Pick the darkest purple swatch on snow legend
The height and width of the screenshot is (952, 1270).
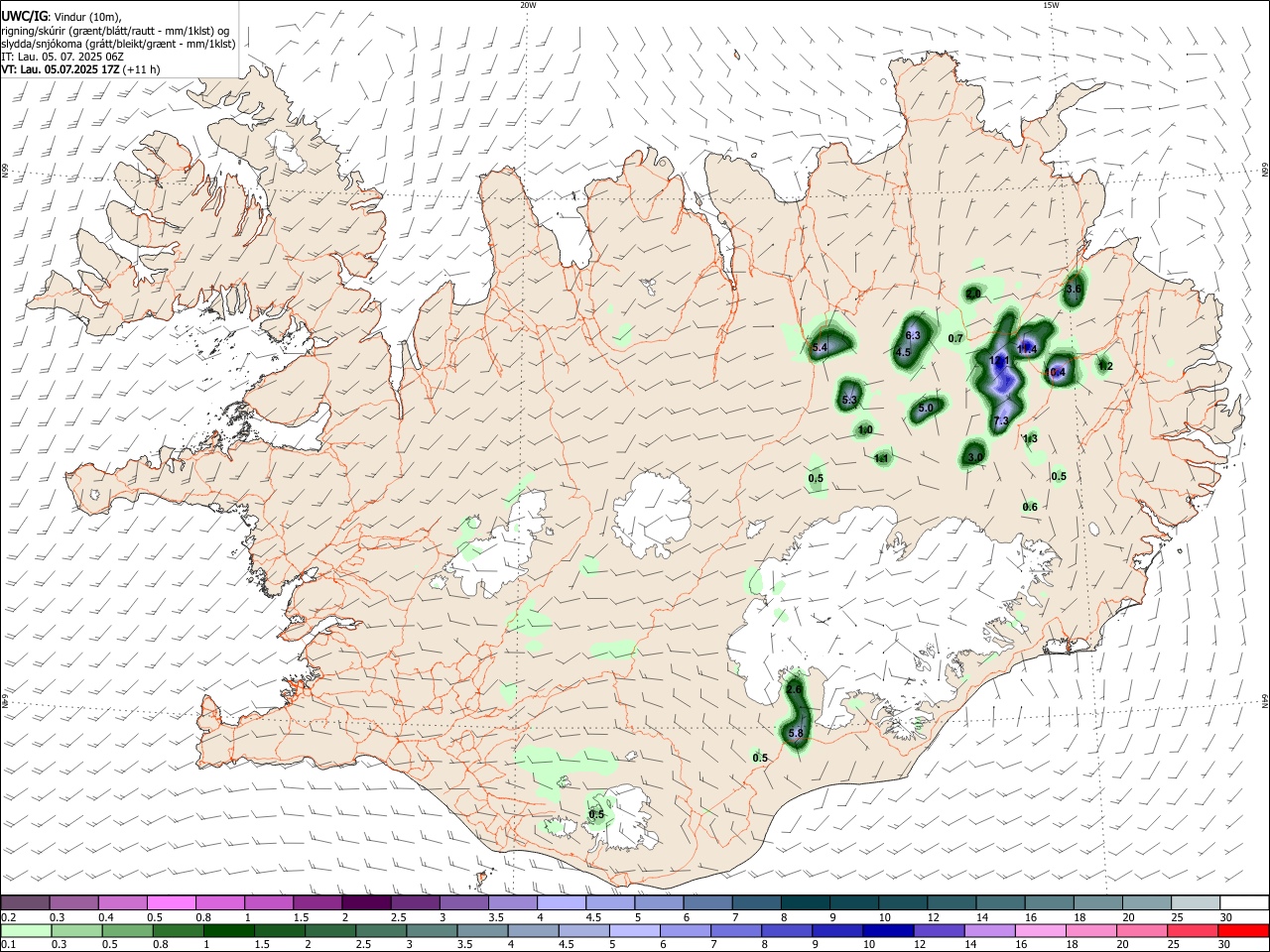tap(366, 903)
